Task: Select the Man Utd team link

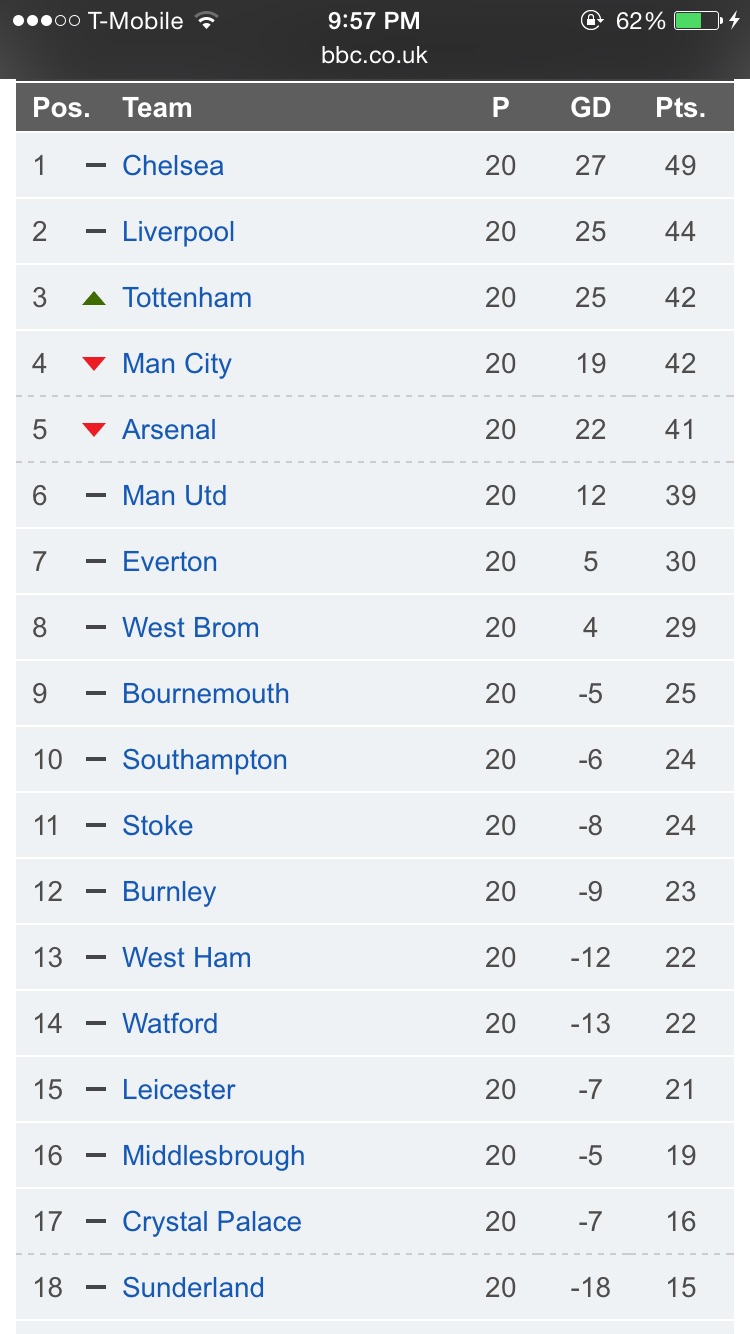Action: tap(174, 496)
